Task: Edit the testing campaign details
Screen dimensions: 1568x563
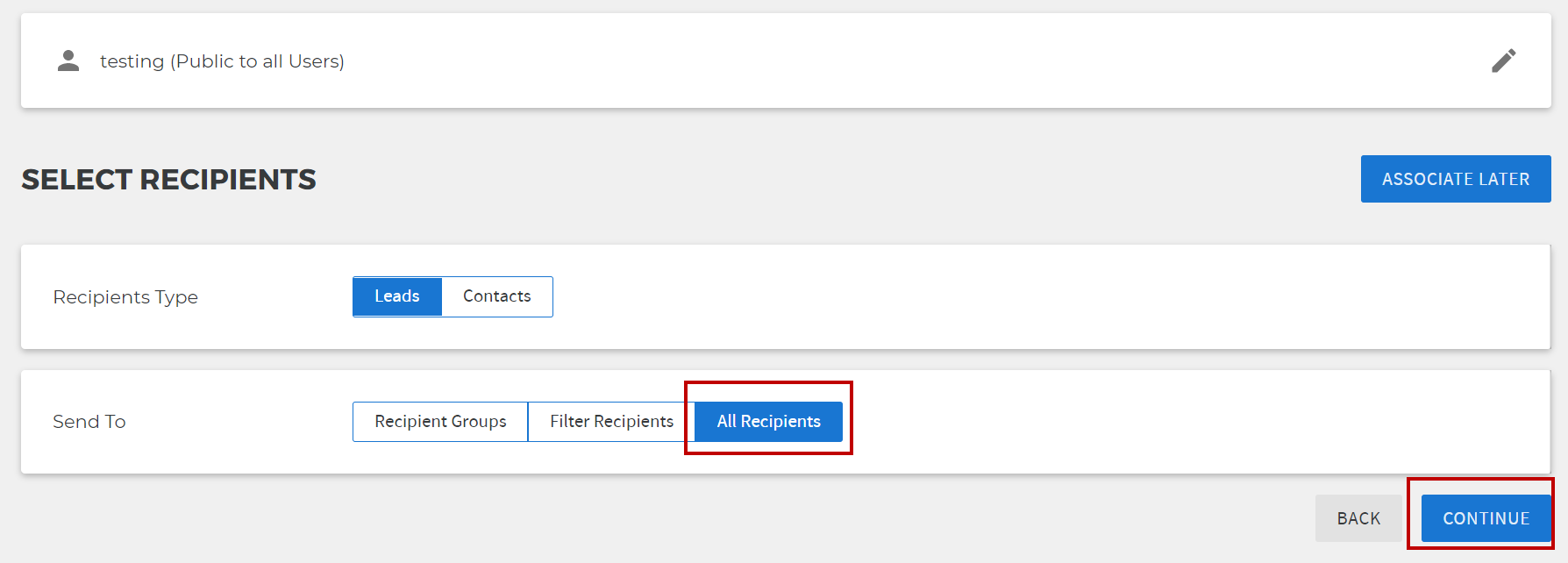Action: pos(1503,61)
